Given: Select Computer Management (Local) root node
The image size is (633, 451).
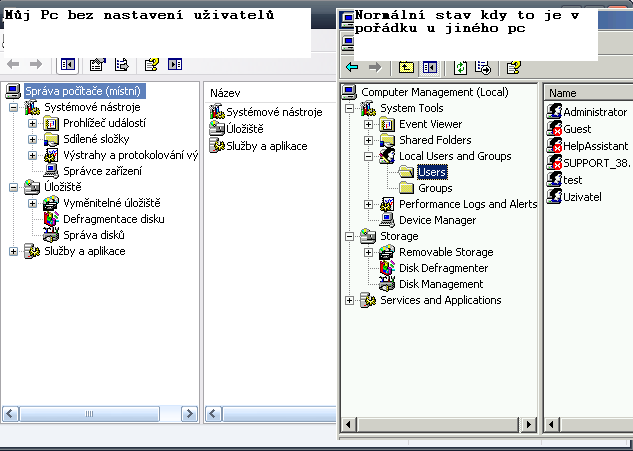Looking at the screenshot, I should (434, 92).
